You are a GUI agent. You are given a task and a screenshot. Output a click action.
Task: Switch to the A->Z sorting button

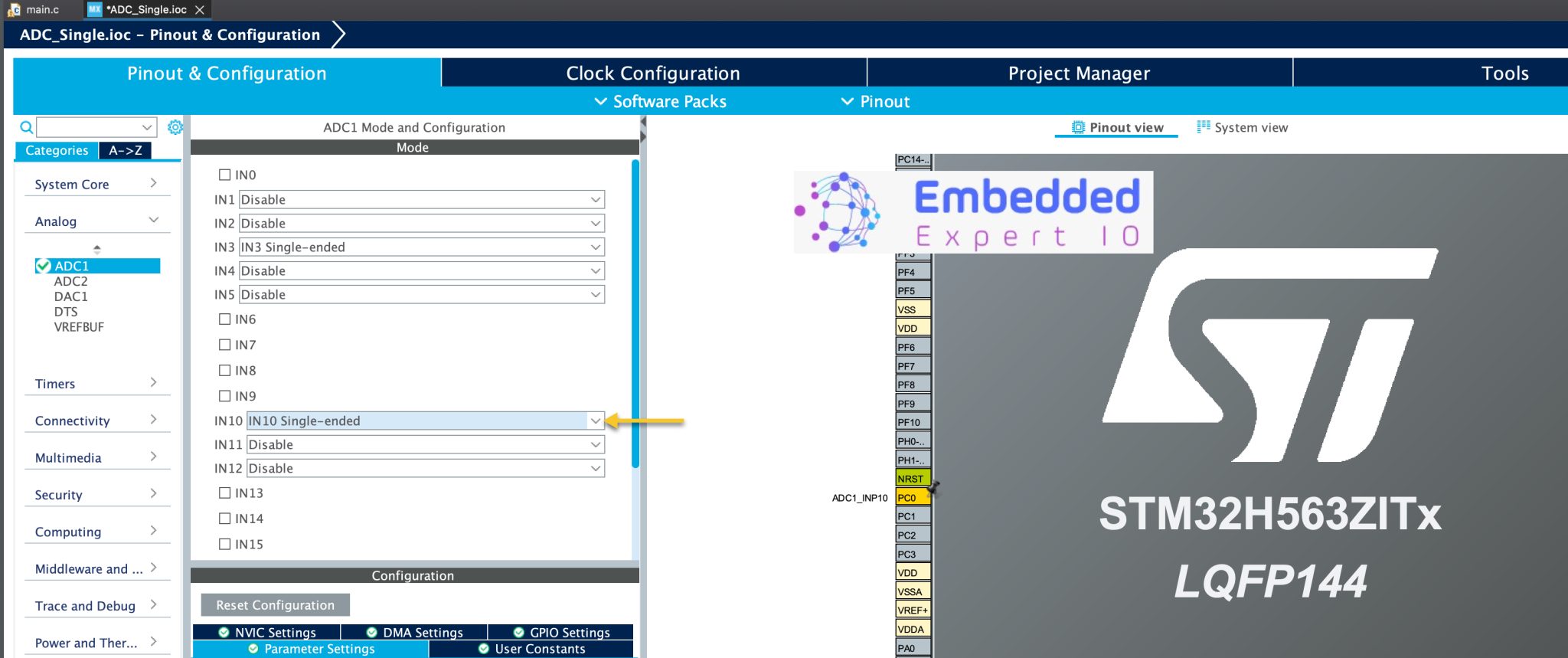coord(126,151)
